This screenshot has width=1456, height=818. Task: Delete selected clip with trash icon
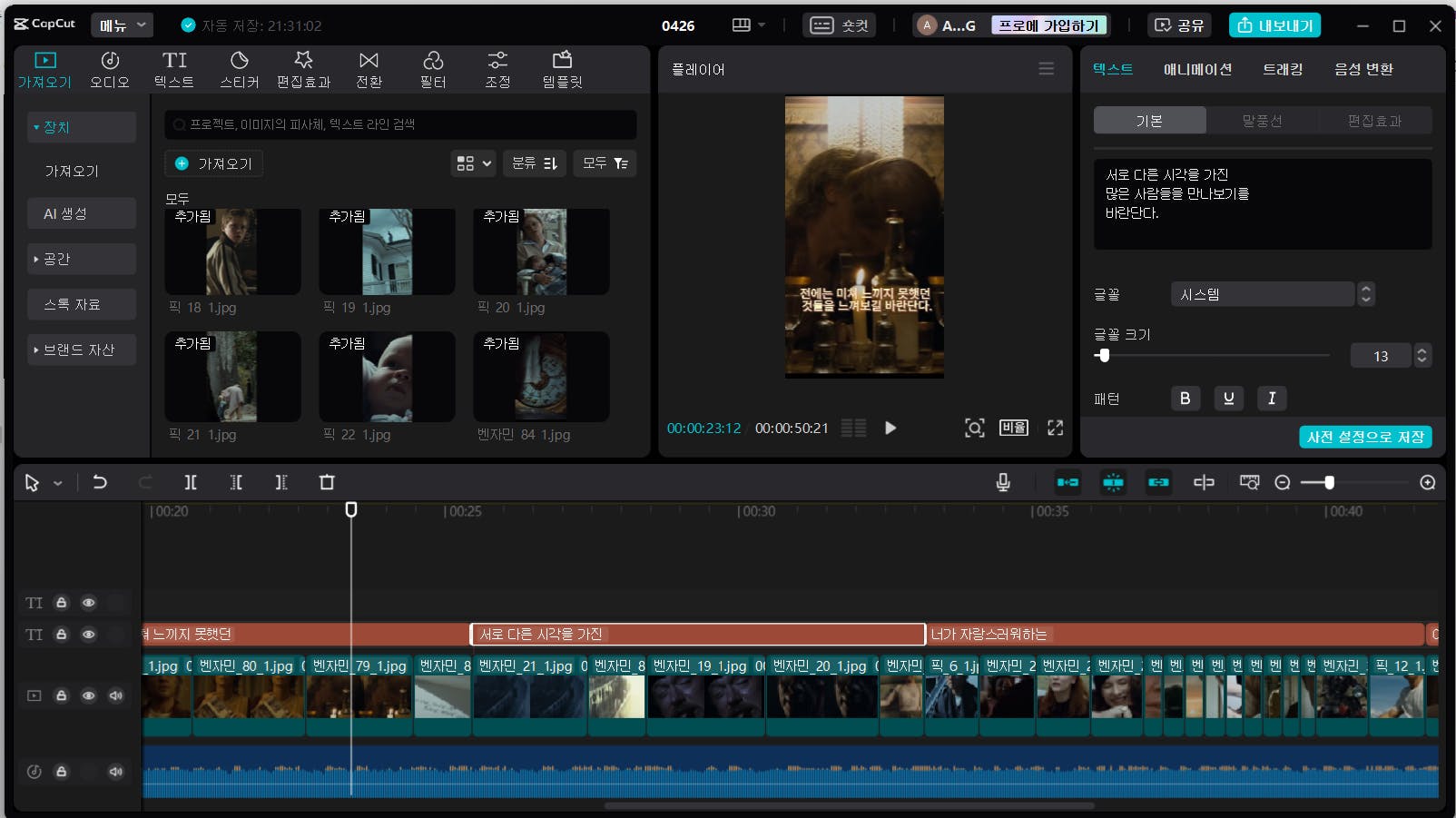click(327, 482)
